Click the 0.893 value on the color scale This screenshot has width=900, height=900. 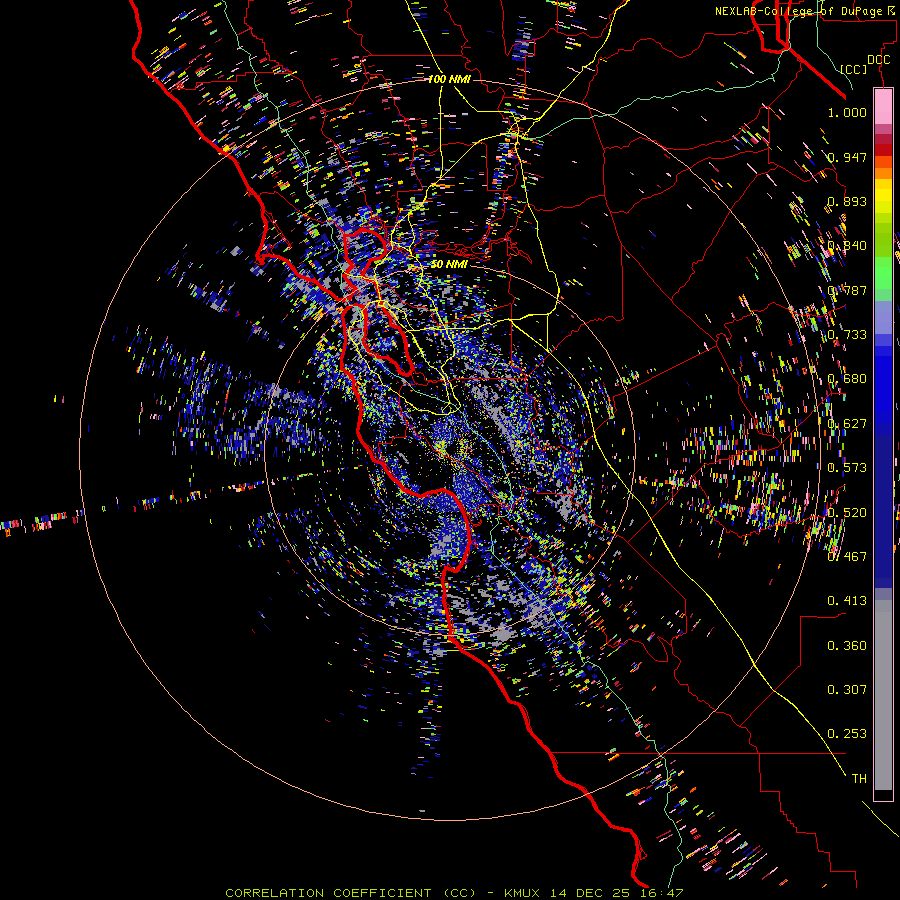[847, 201]
